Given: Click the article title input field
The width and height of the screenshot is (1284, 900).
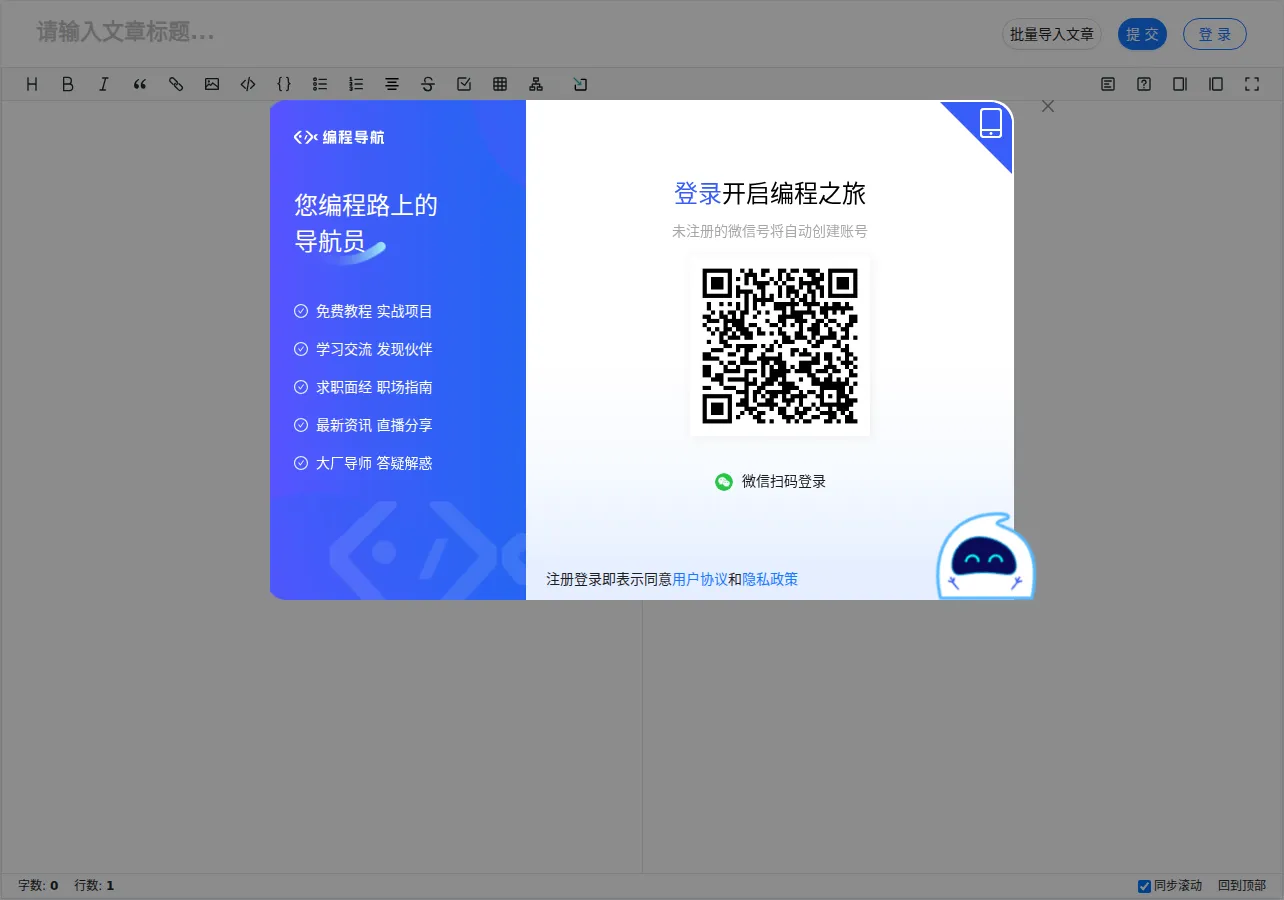Looking at the screenshot, I should click(x=510, y=32).
